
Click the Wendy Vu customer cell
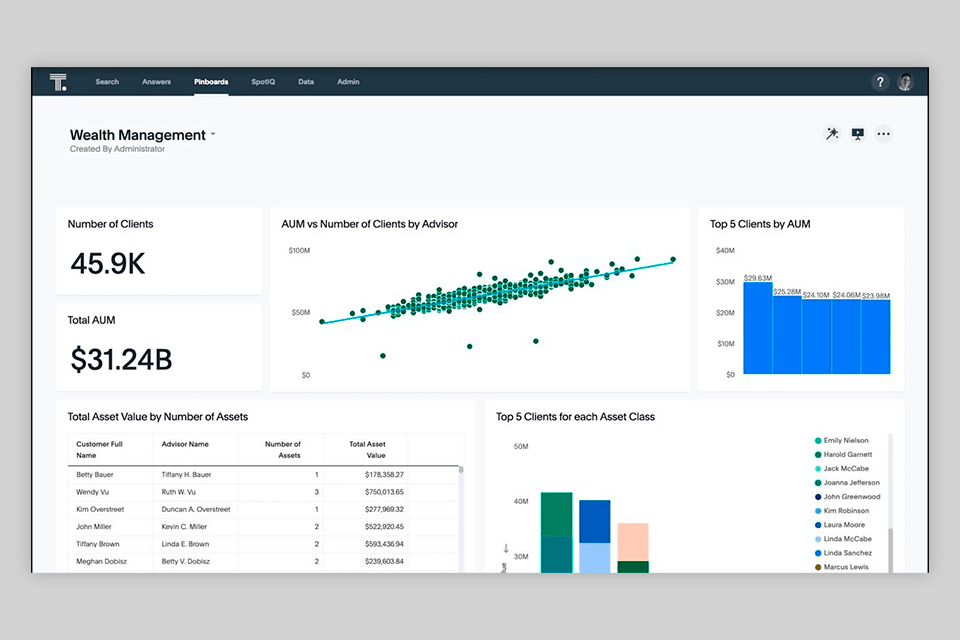pos(92,492)
